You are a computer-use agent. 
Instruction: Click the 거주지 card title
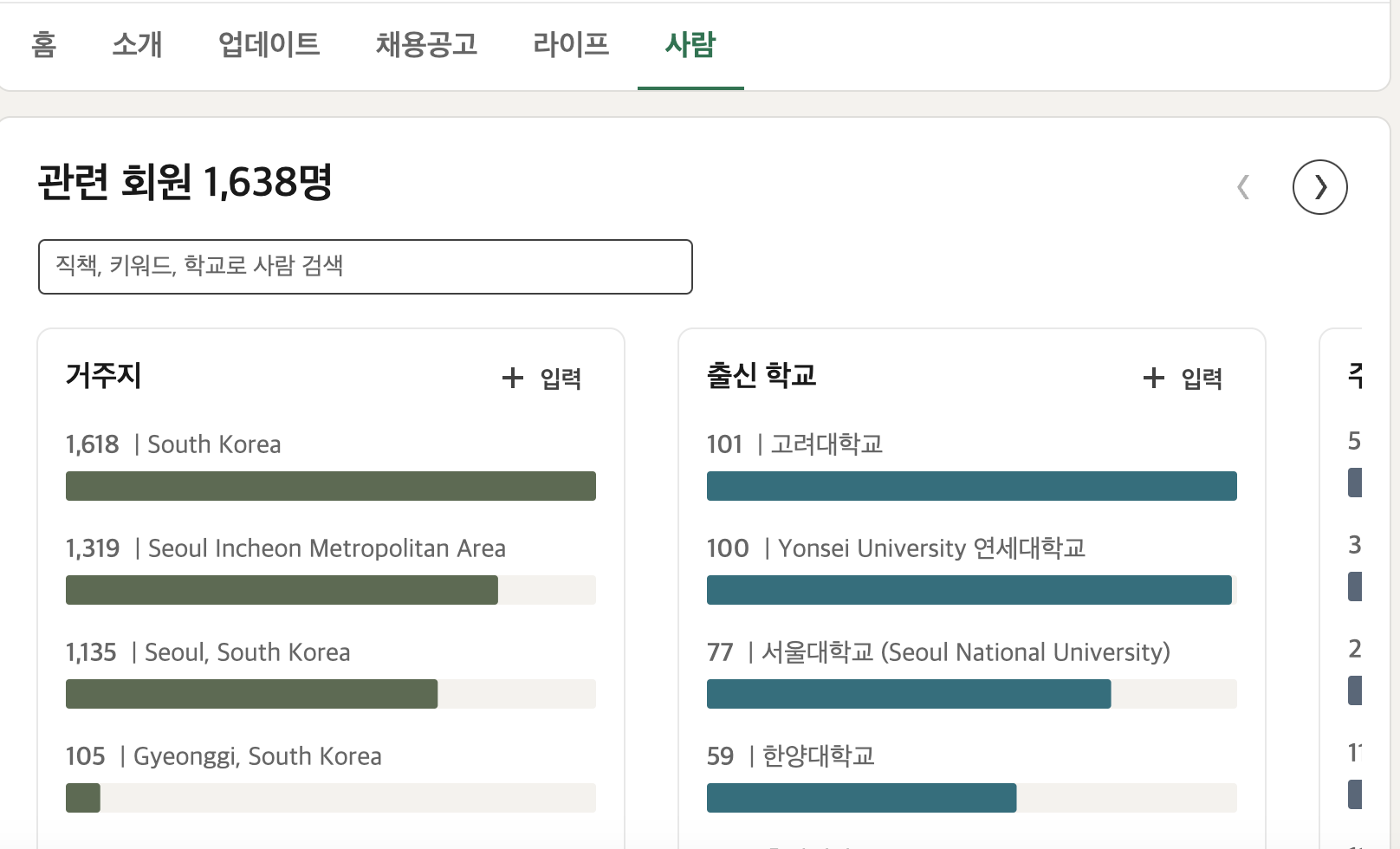click(103, 376)
